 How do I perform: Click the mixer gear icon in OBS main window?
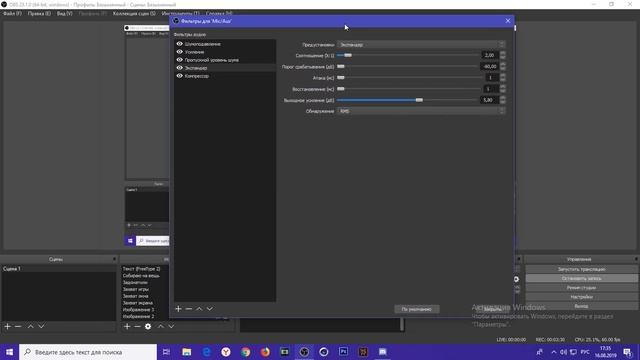click(x=516, y=279)
